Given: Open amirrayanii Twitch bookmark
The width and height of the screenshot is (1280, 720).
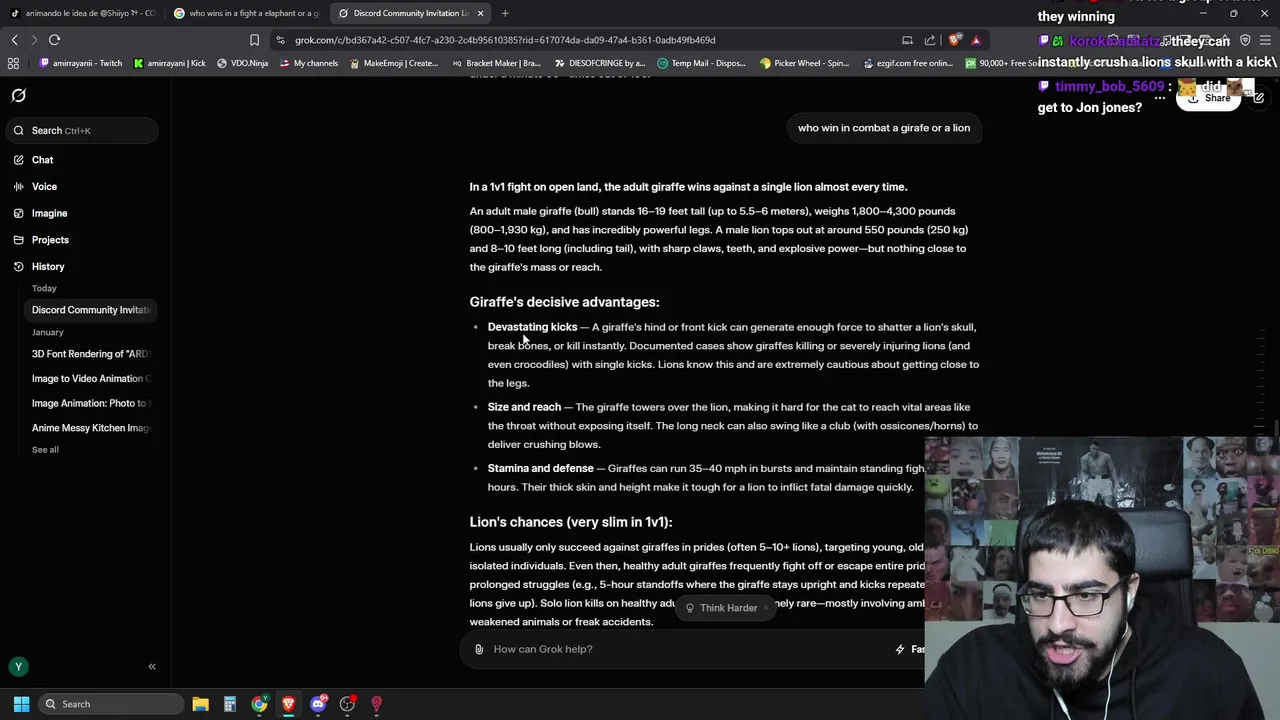Looking at the screenshot, I should pos(80,63).
